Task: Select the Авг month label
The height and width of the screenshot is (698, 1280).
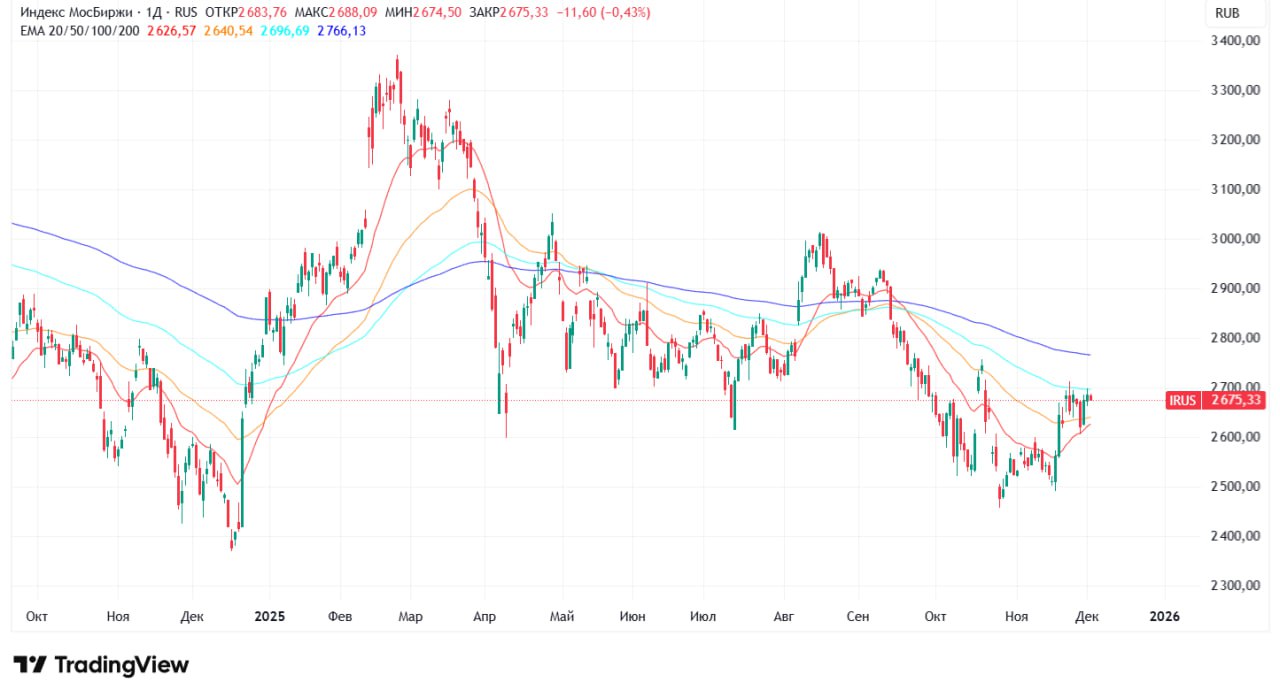Action: pos(784,617)
